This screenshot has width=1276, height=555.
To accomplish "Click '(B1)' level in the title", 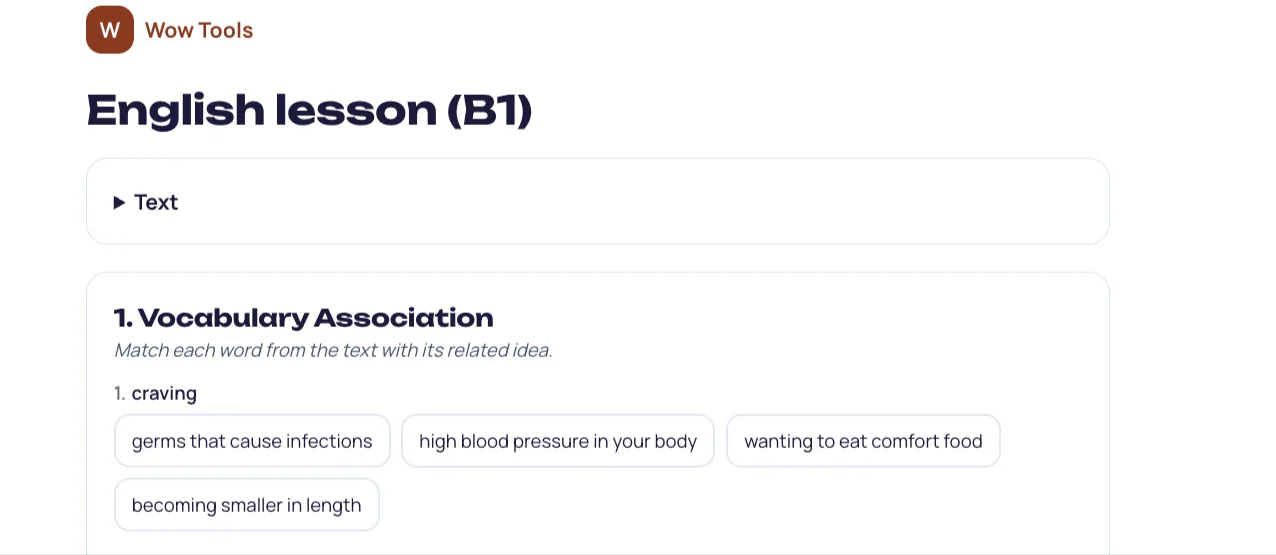I will tap(489, 111).
